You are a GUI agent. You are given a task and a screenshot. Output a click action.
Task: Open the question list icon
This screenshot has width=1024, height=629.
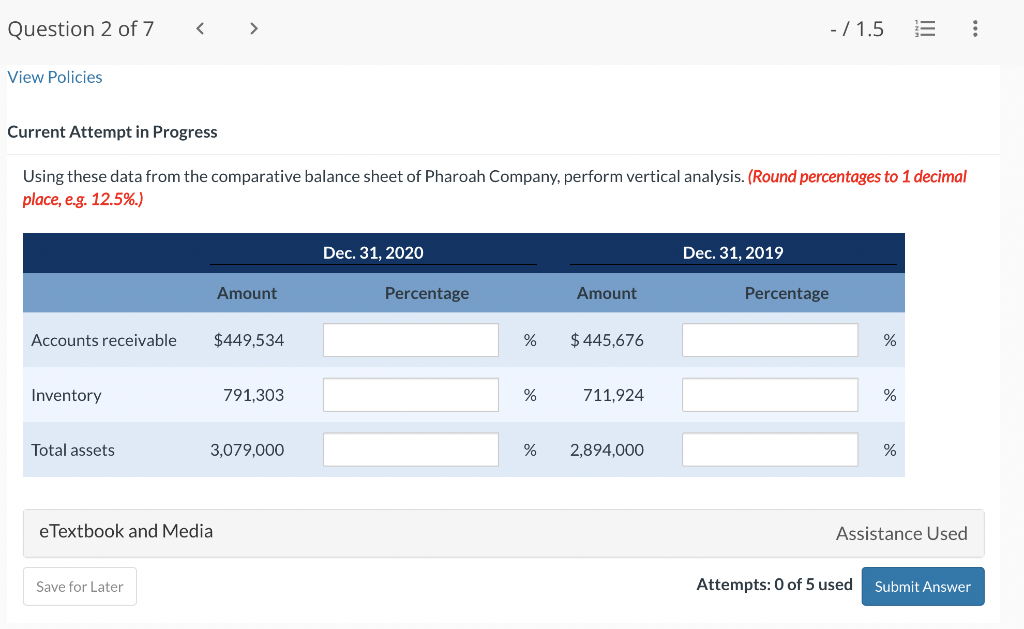click(926, 29)
